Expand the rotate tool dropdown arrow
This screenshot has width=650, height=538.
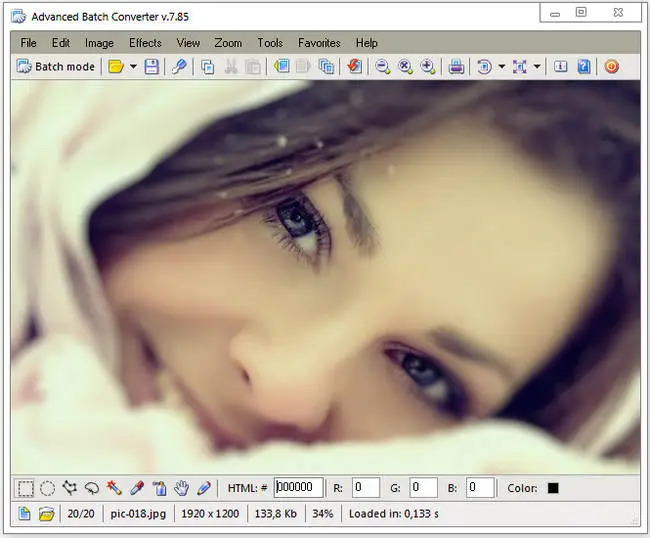point(500,67)
